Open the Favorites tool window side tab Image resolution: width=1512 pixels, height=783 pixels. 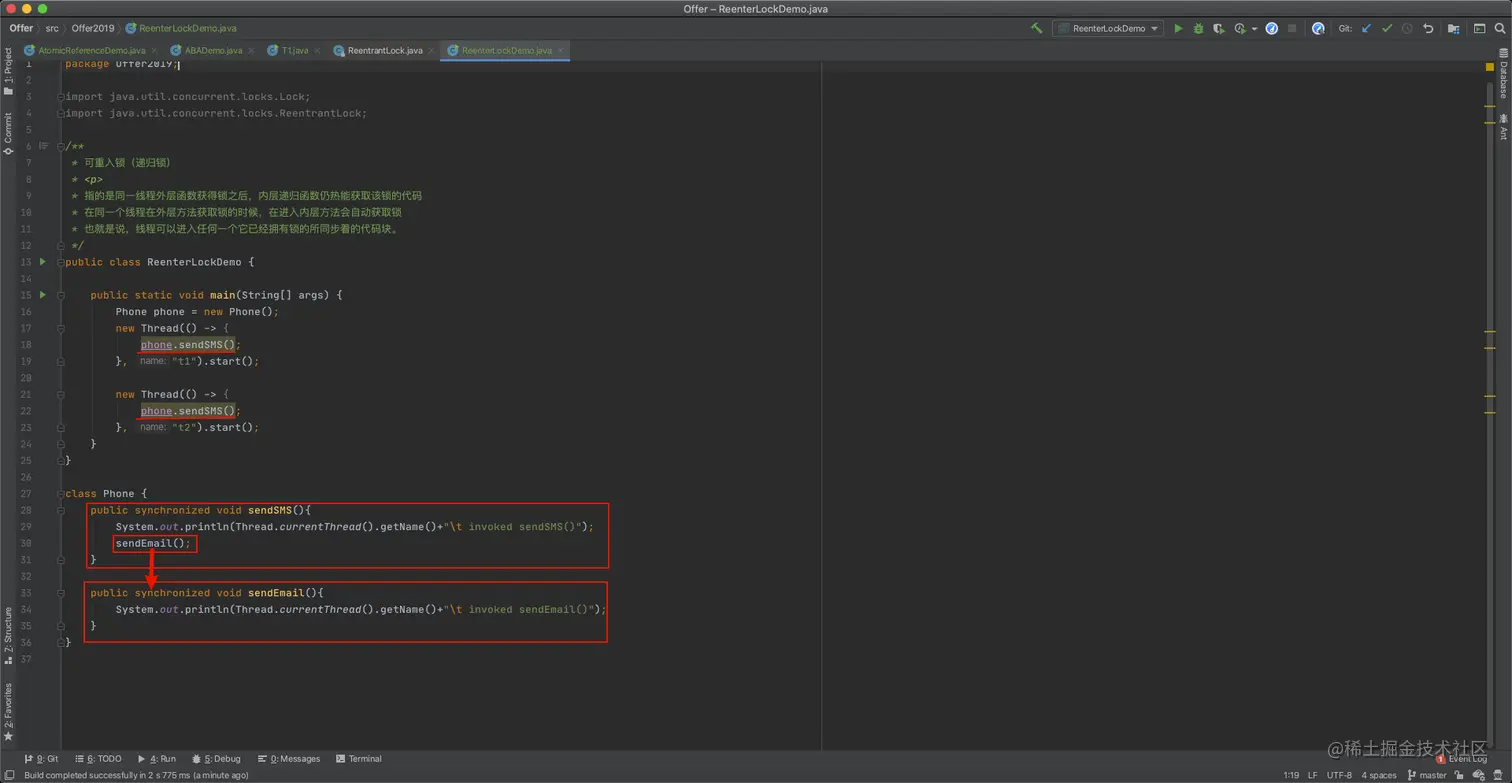(8, 712)
